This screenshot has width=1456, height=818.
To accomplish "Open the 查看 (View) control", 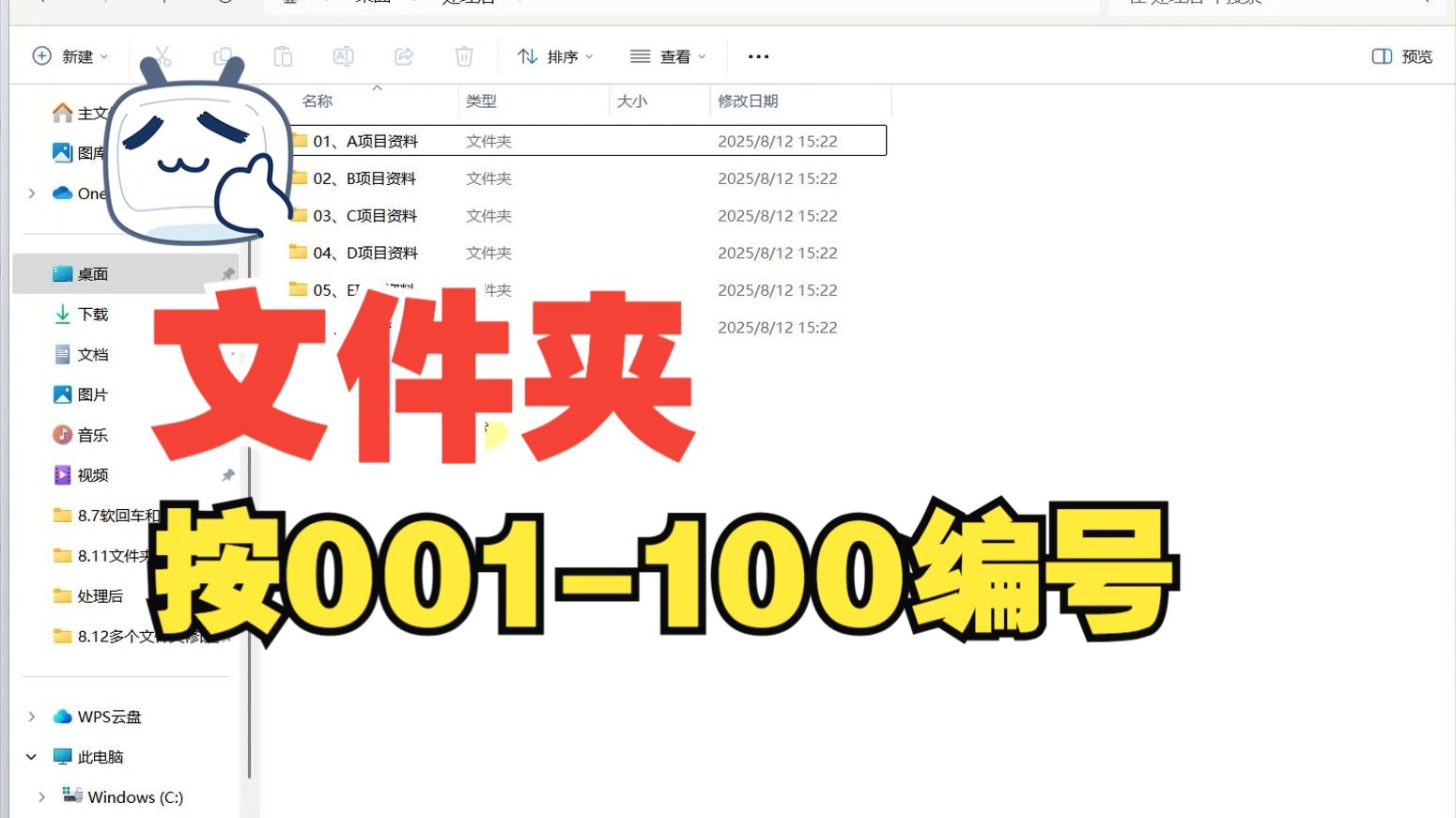I will click(668, 55).
